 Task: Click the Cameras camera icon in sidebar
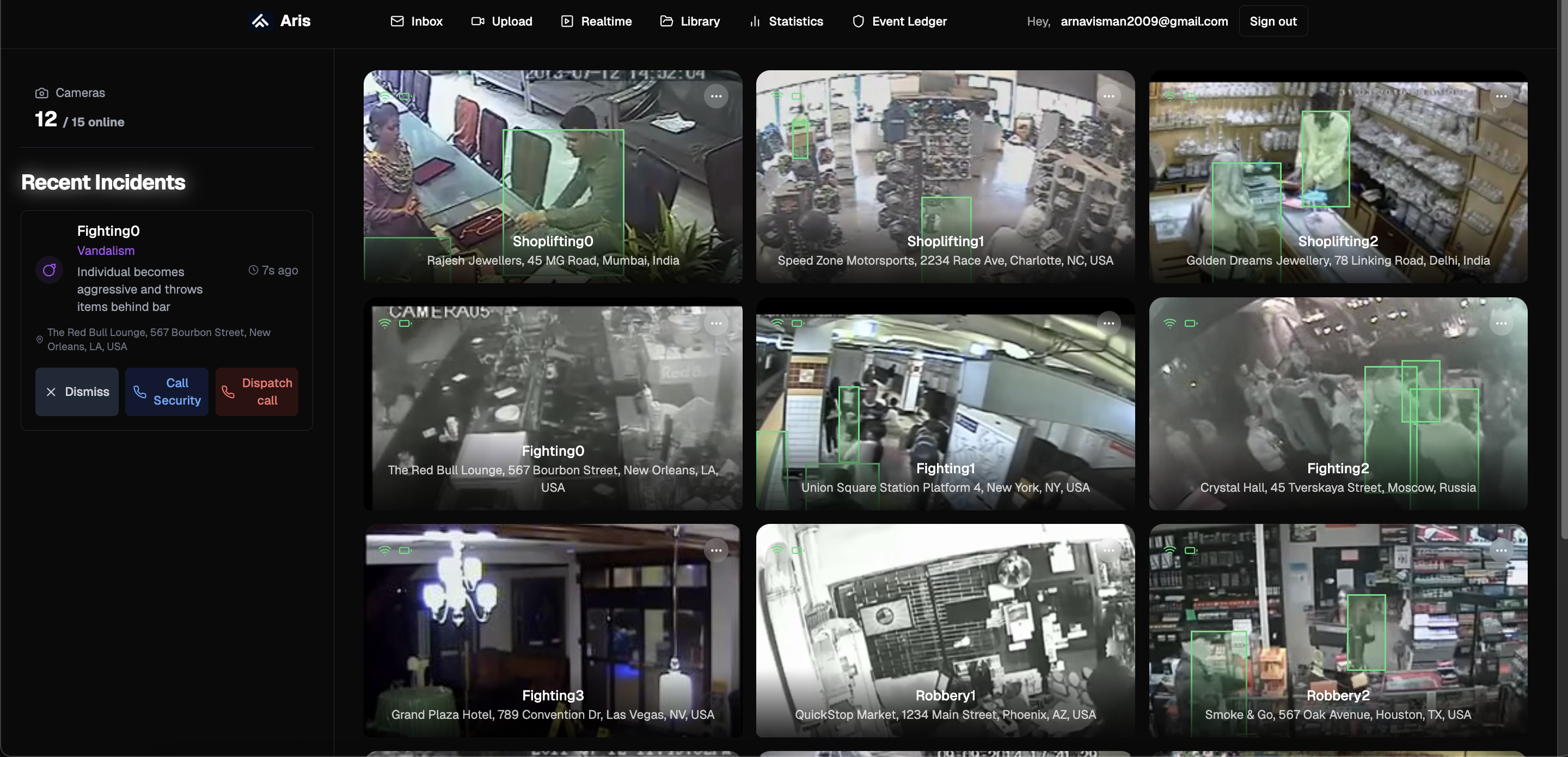click(x=41, y=93)
